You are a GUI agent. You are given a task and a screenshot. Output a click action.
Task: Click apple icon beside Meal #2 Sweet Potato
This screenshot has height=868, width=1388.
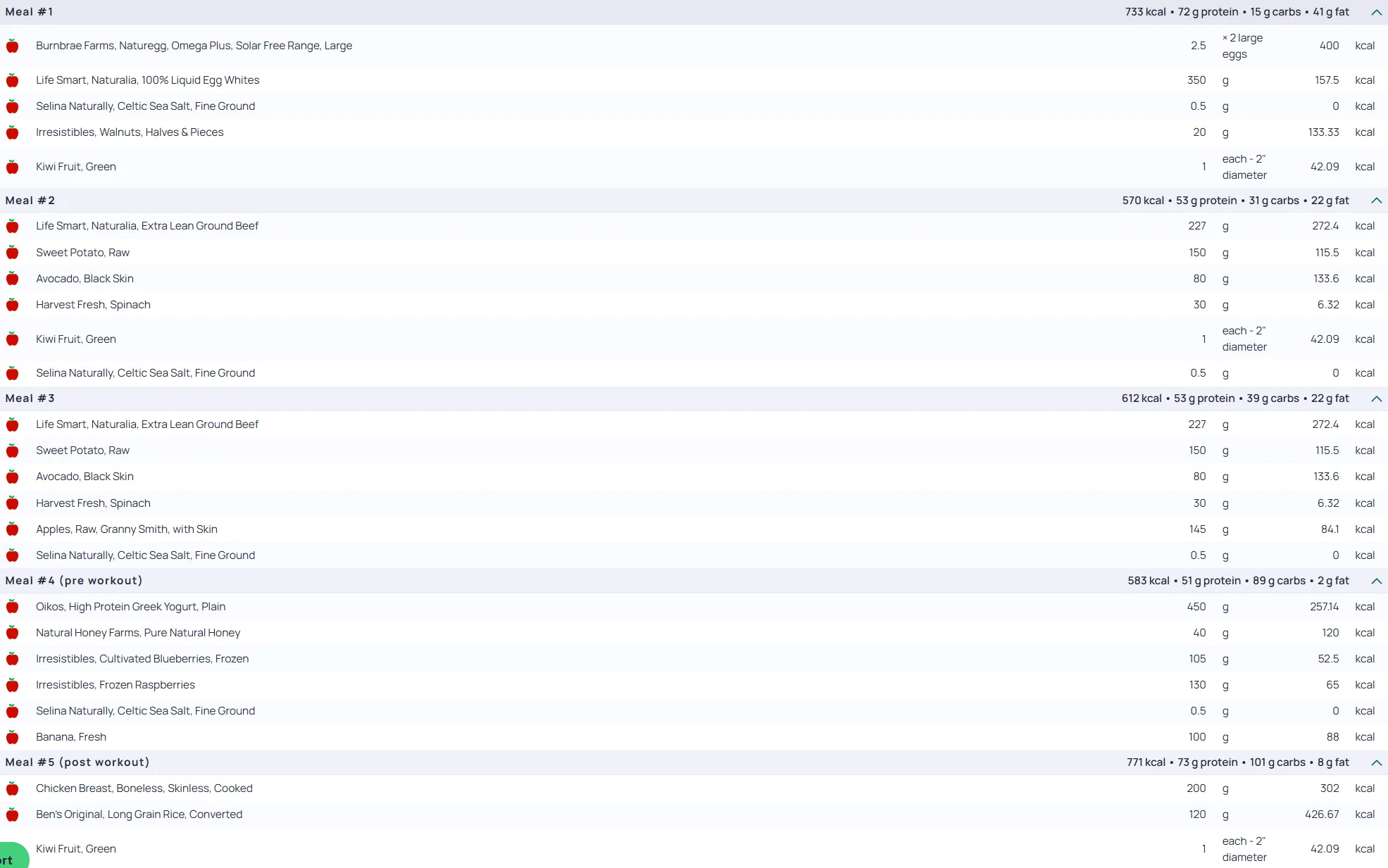click(13, 253)
